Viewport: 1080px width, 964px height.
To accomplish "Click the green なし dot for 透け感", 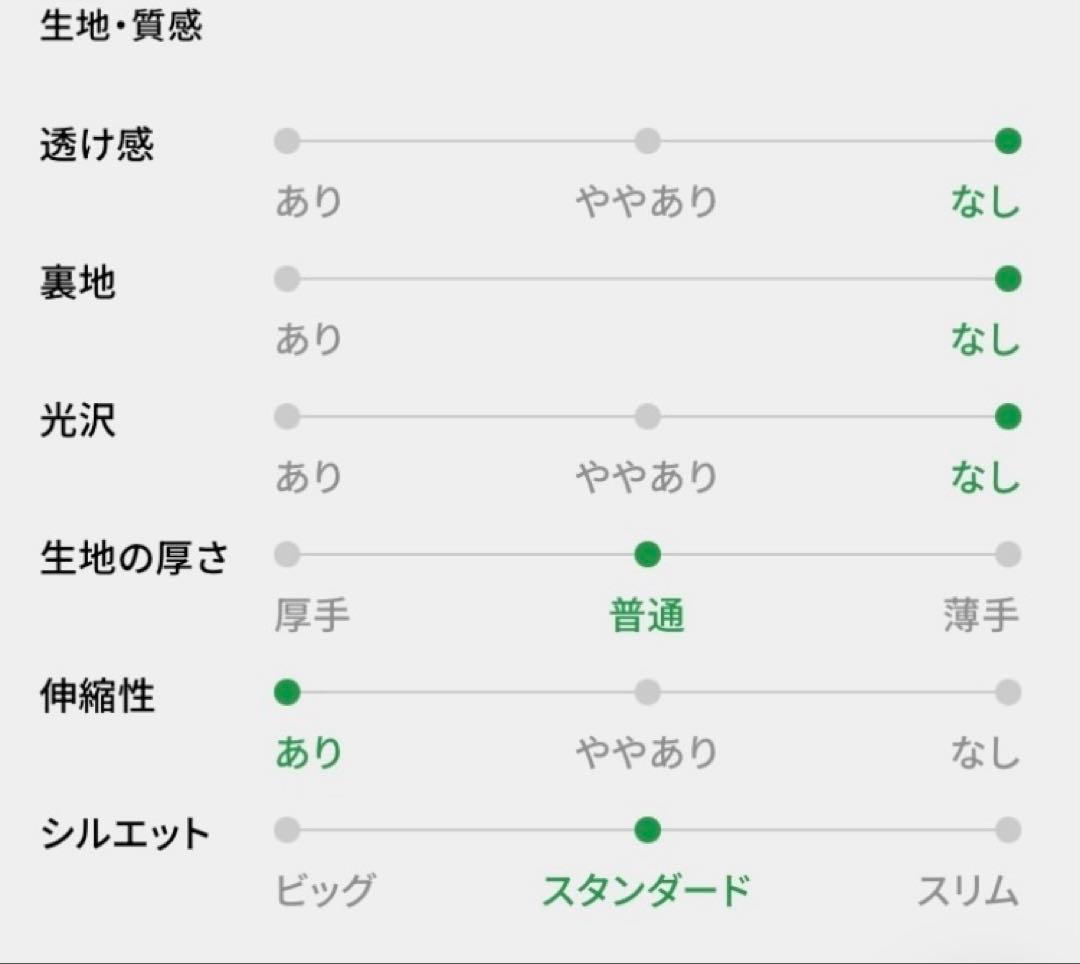I will click(x=1008, y=141).
